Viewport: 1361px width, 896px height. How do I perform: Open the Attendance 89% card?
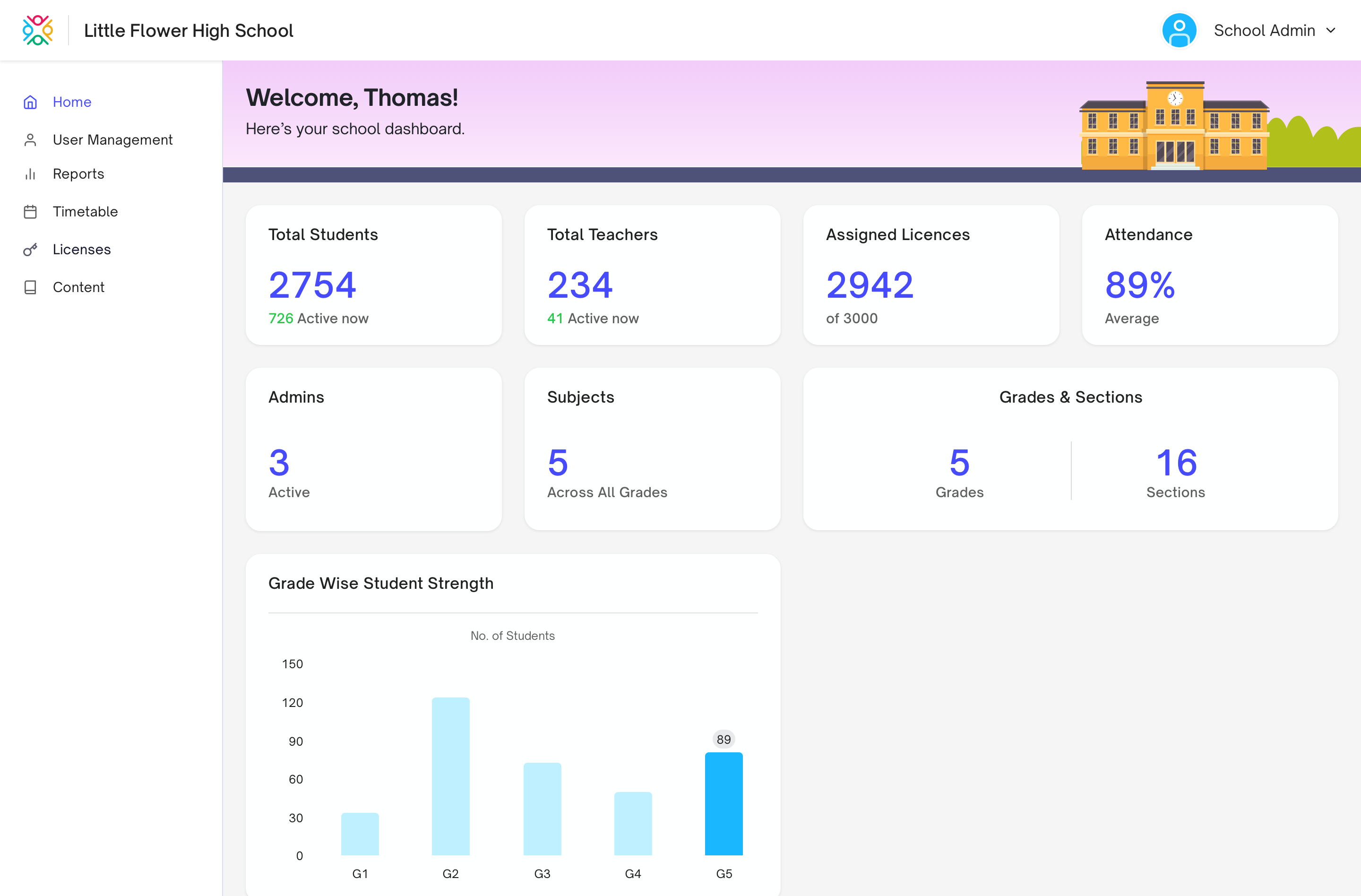[1209, 275]
